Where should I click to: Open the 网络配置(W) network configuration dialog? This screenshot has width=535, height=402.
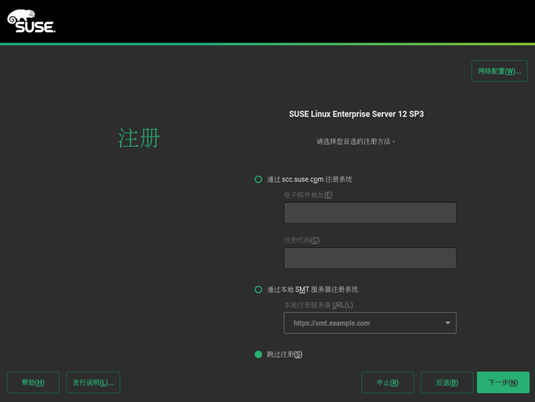point(499,71)
